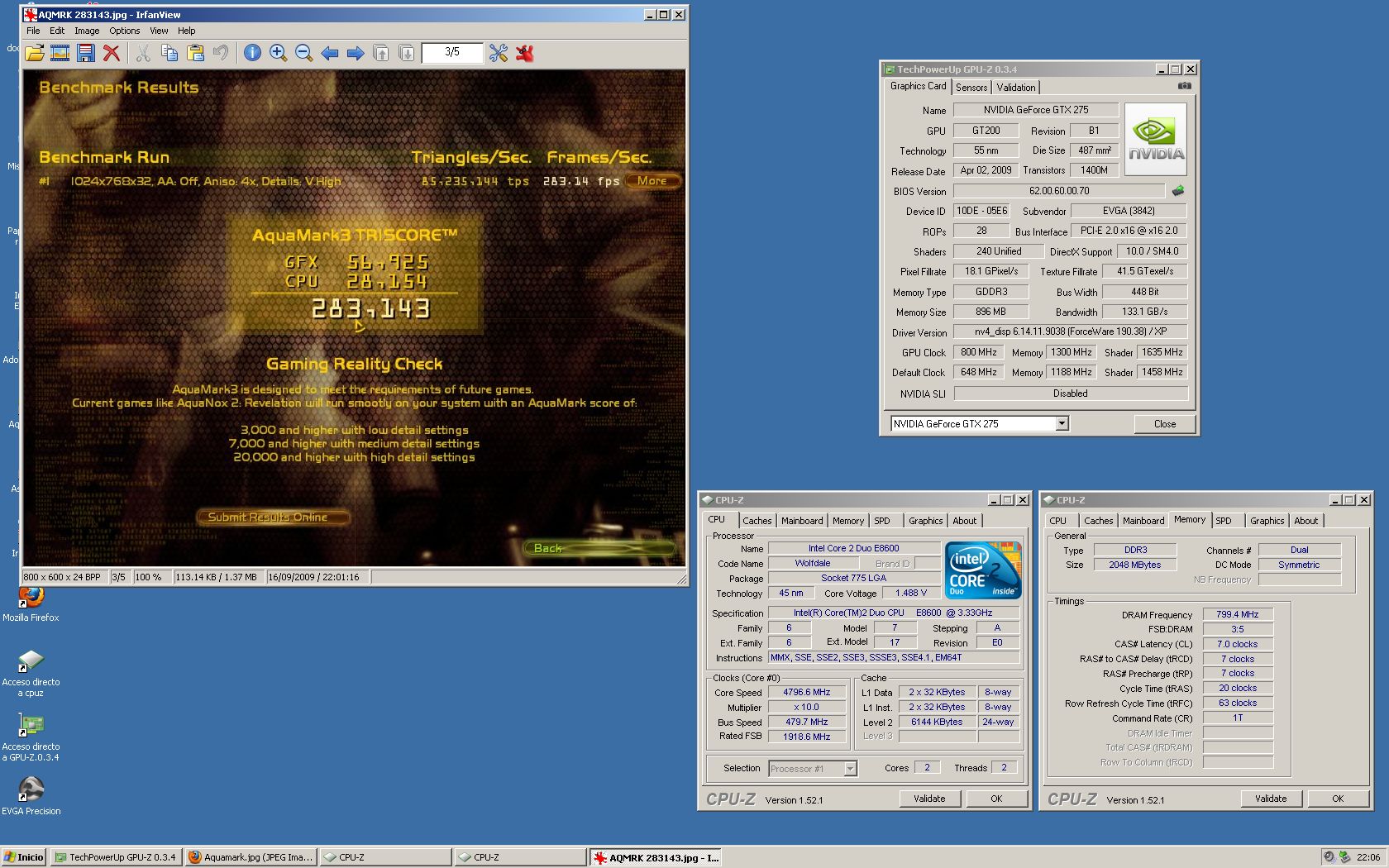Click the taskbar clock showing 22:06

point(1368,857)
